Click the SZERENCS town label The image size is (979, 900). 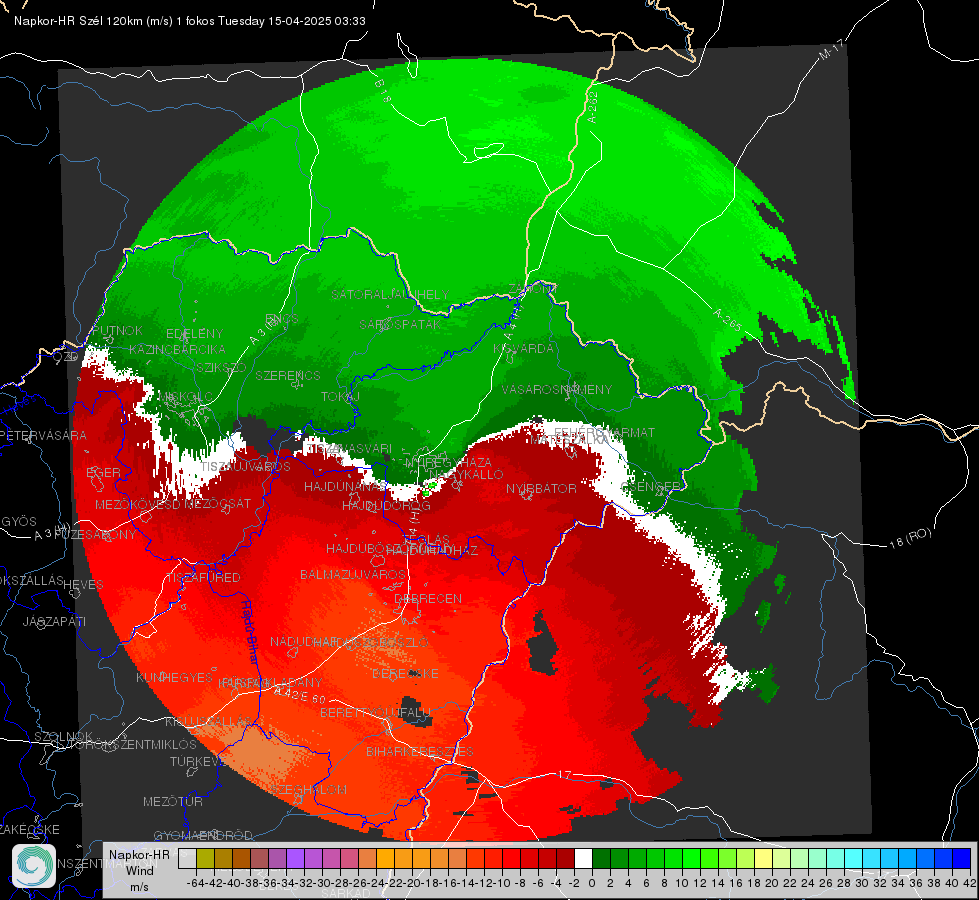coord(288,375)
